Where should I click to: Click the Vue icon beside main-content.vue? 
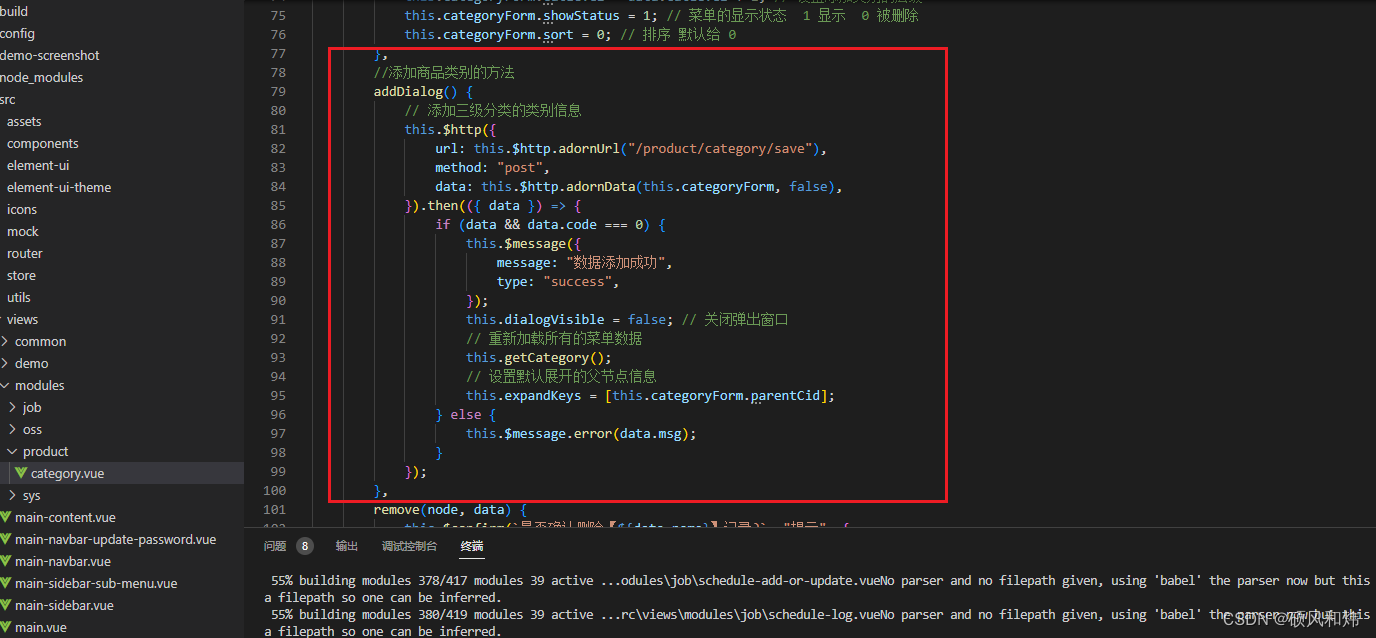pos(6,517)
